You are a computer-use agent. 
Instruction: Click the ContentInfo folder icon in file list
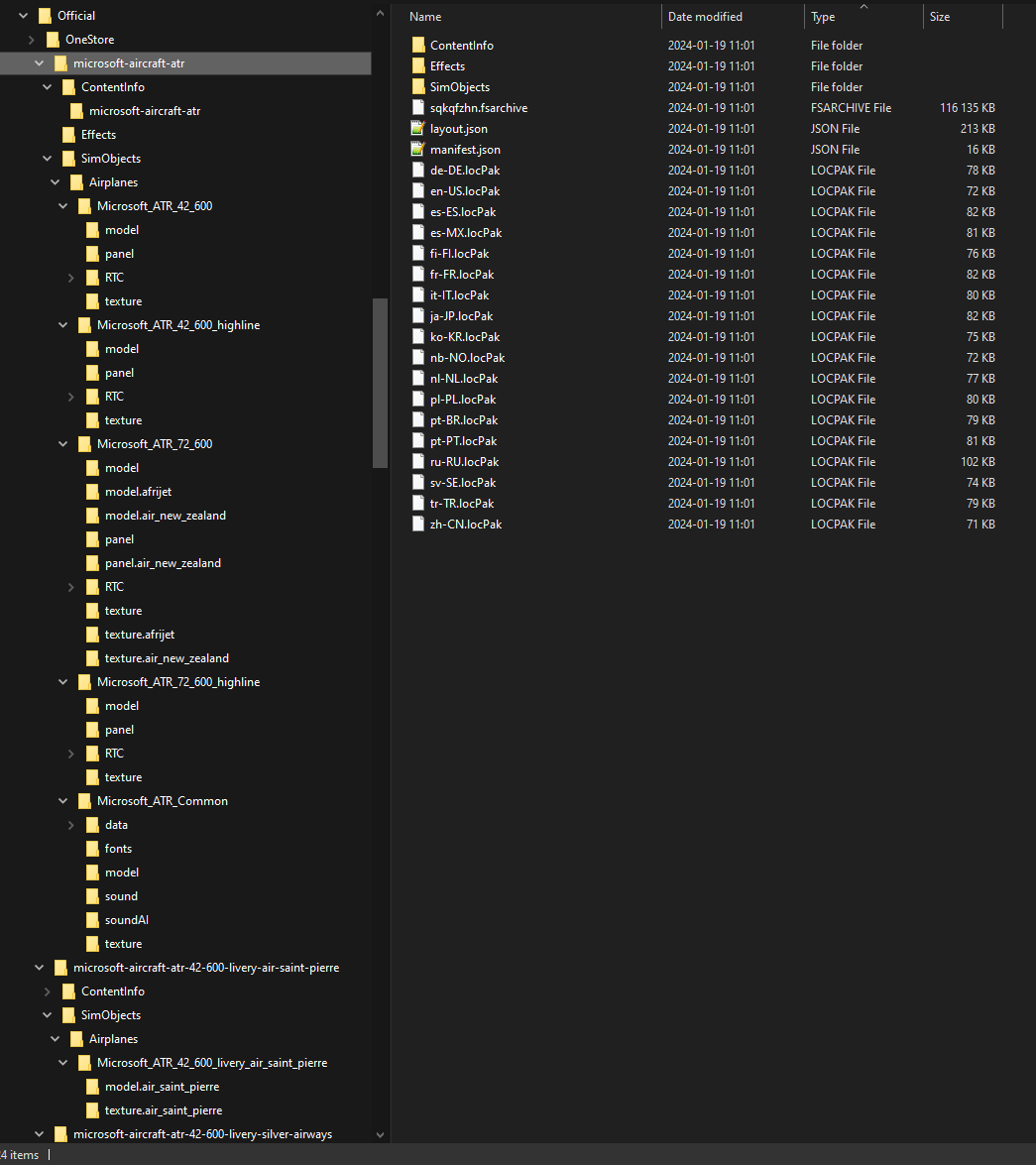point(418,46)
